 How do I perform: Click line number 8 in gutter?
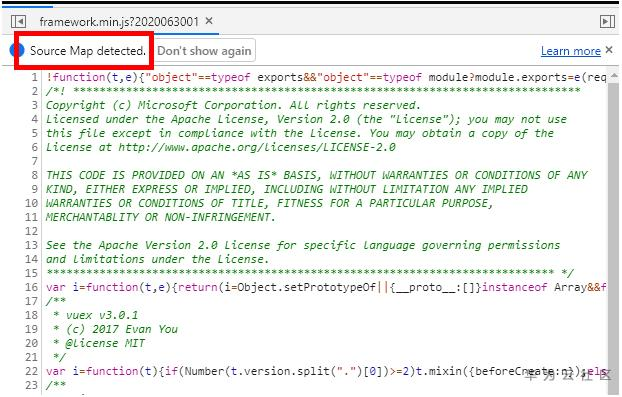point(35,175)
